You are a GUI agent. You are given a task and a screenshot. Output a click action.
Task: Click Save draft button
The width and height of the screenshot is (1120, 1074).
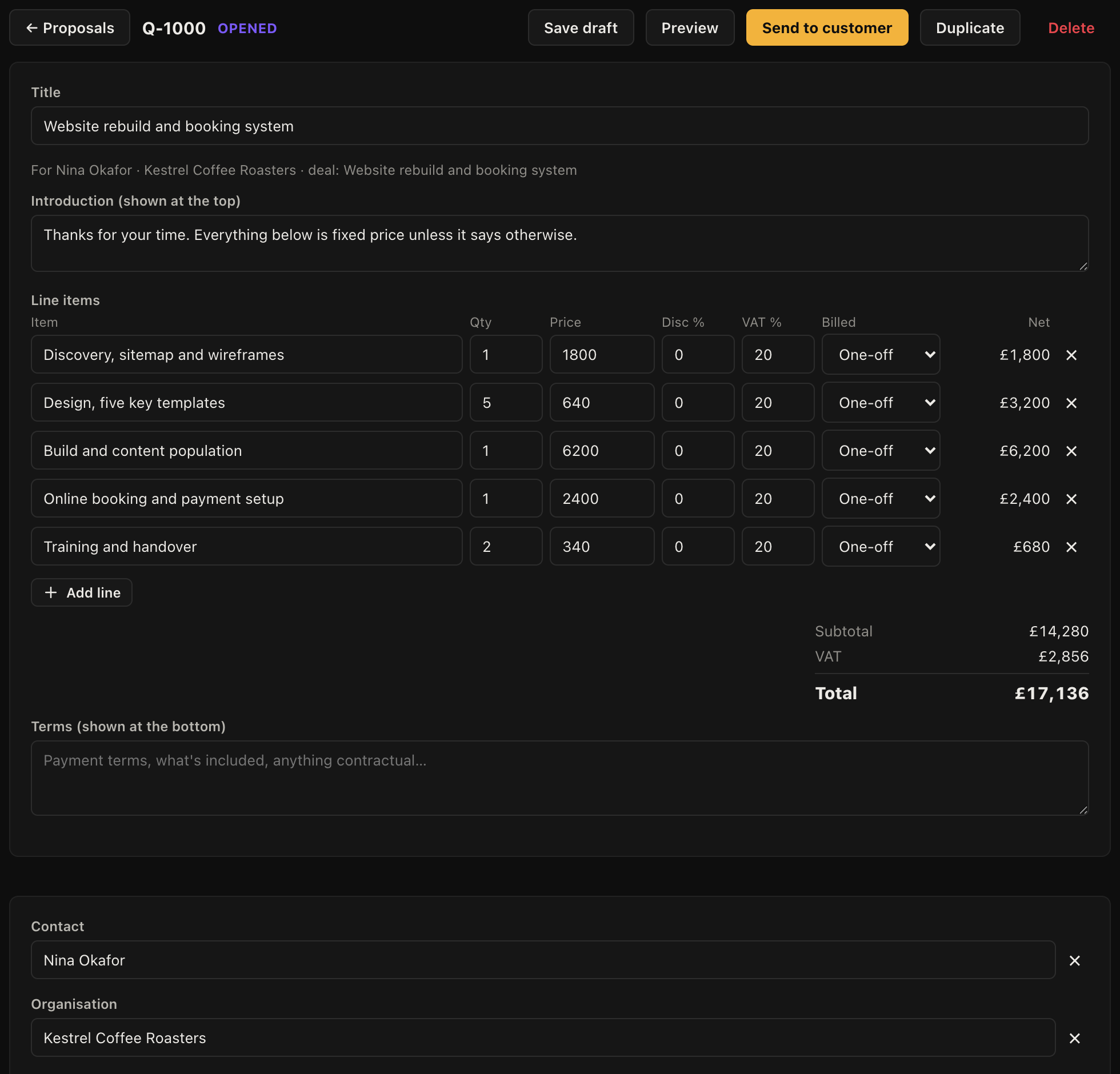(581, 27)
